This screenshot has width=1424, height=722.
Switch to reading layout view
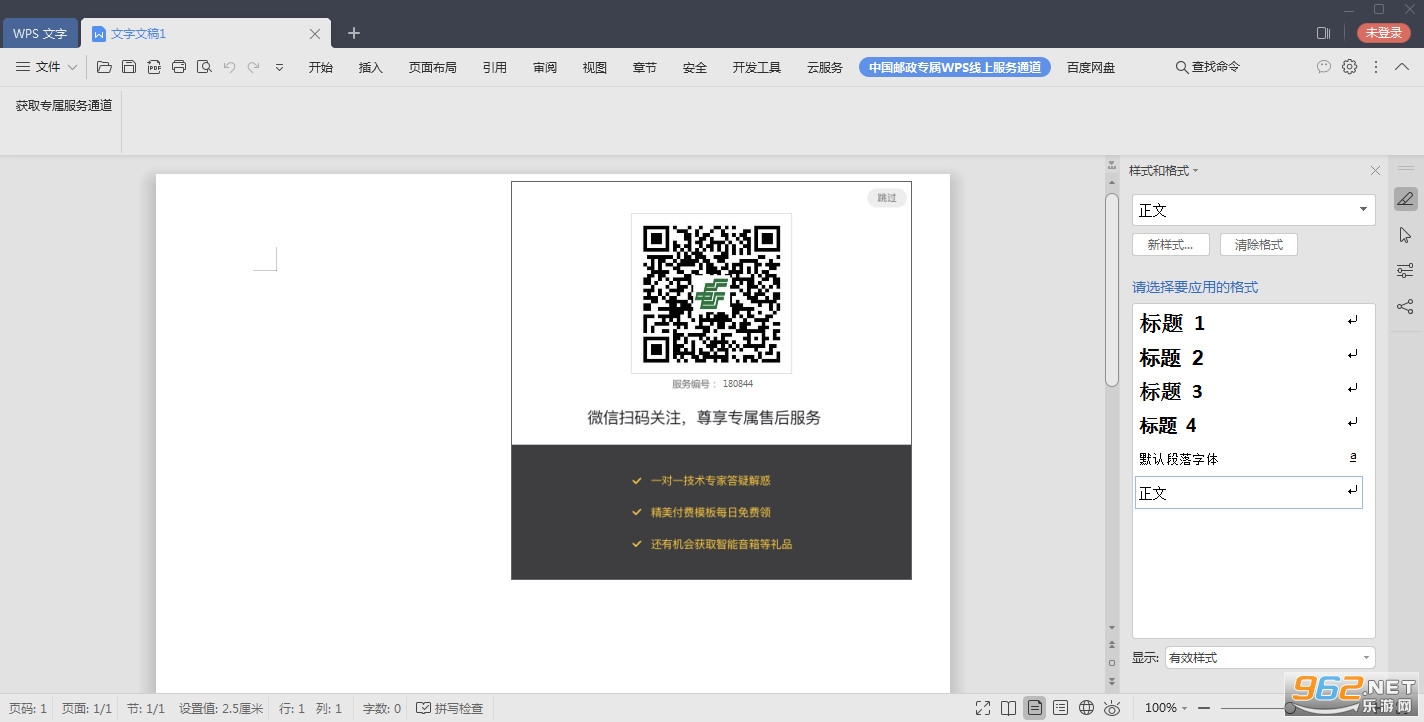click(1009, 708)
